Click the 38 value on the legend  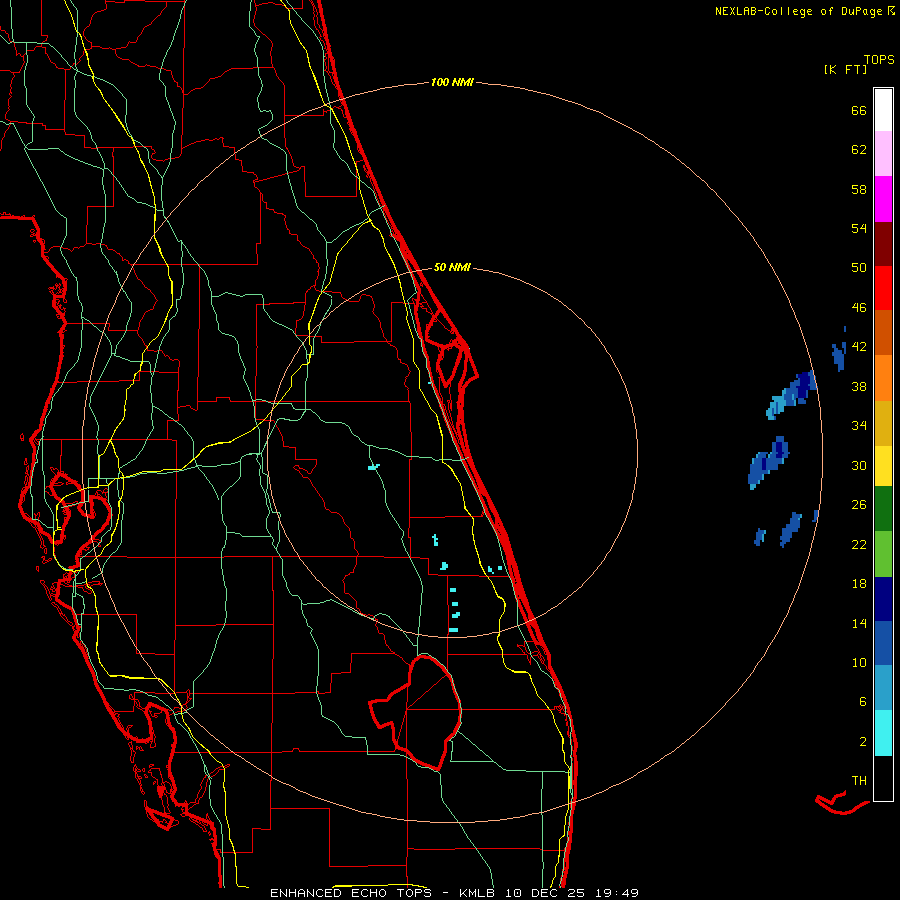[859, 386]
